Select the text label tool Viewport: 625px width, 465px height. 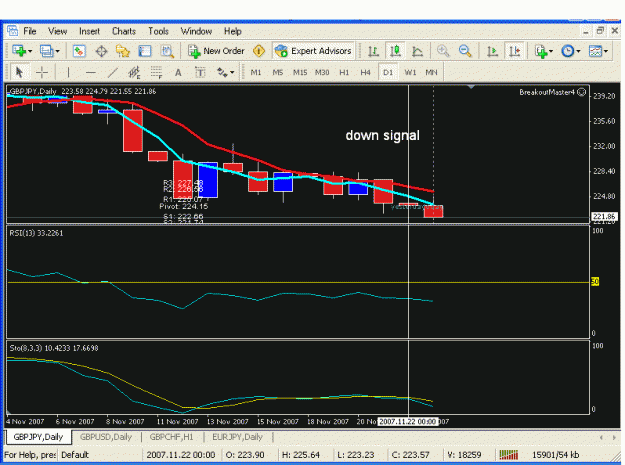(x=200, y=72)
